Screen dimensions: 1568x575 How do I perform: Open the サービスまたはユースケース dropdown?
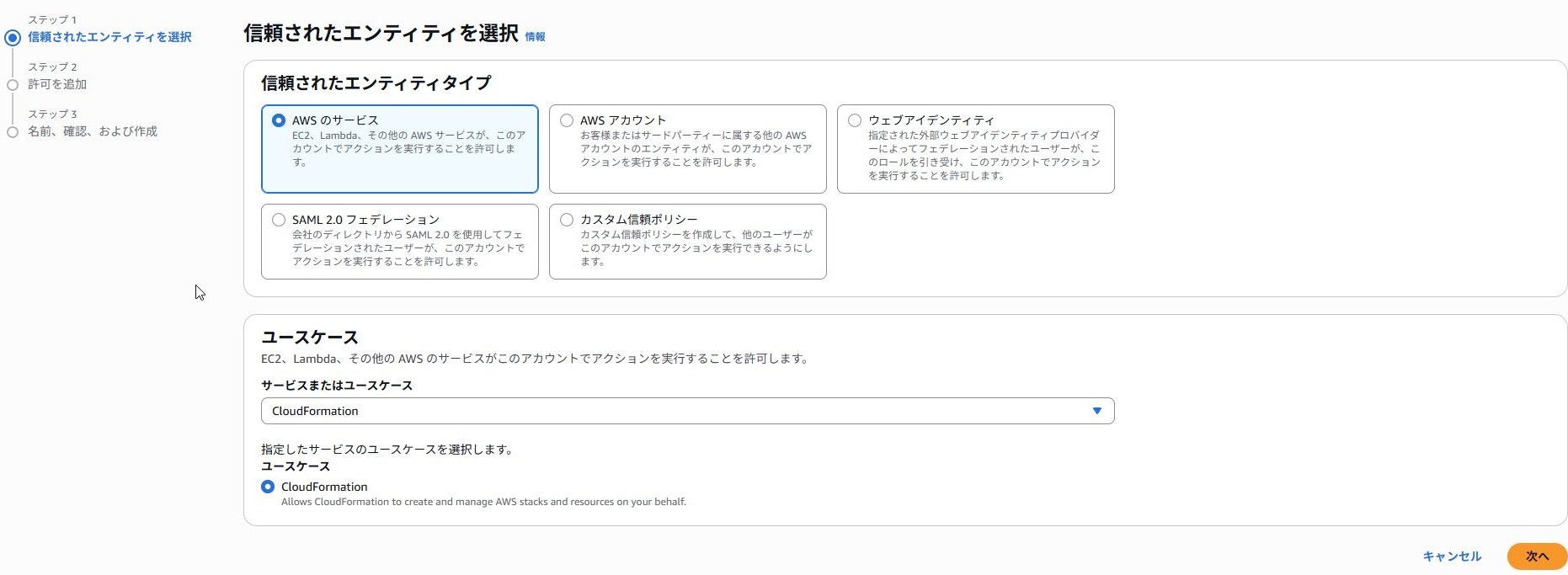tap(687, 411)
